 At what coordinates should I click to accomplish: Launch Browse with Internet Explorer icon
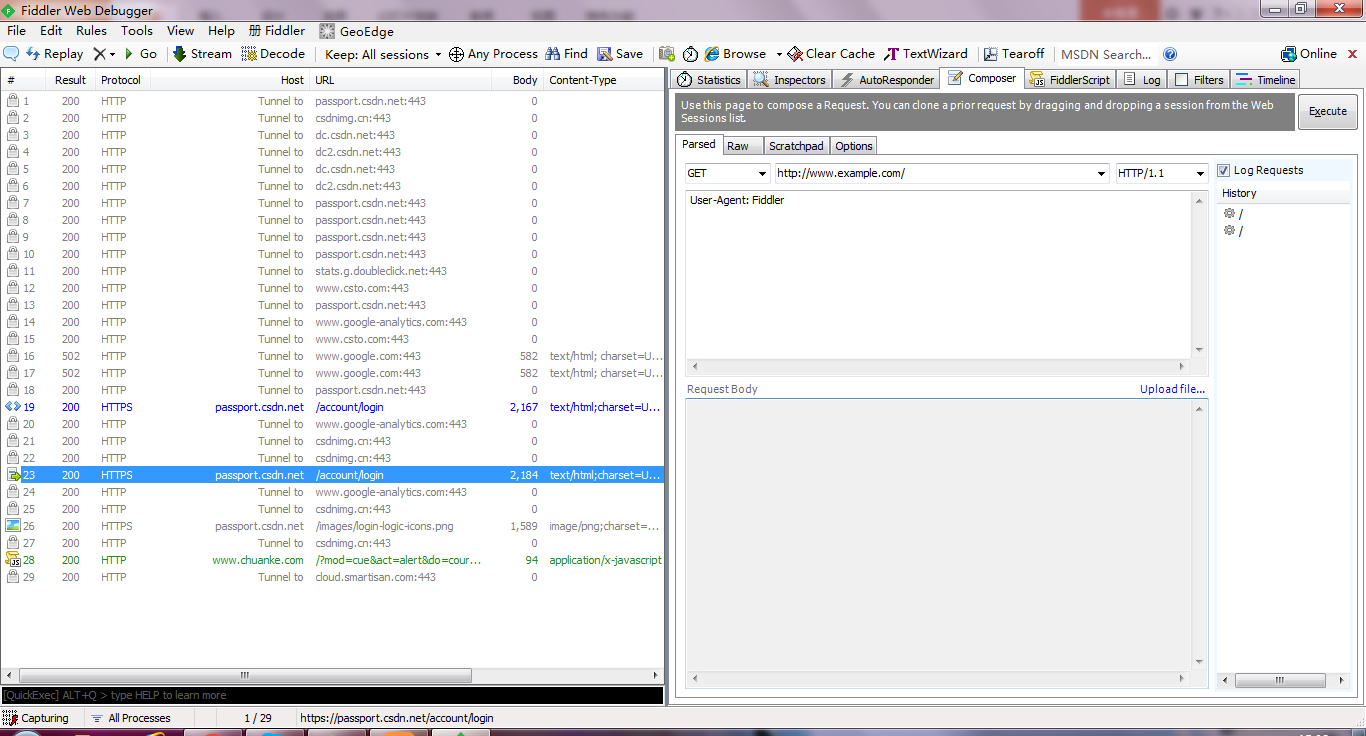735,54
